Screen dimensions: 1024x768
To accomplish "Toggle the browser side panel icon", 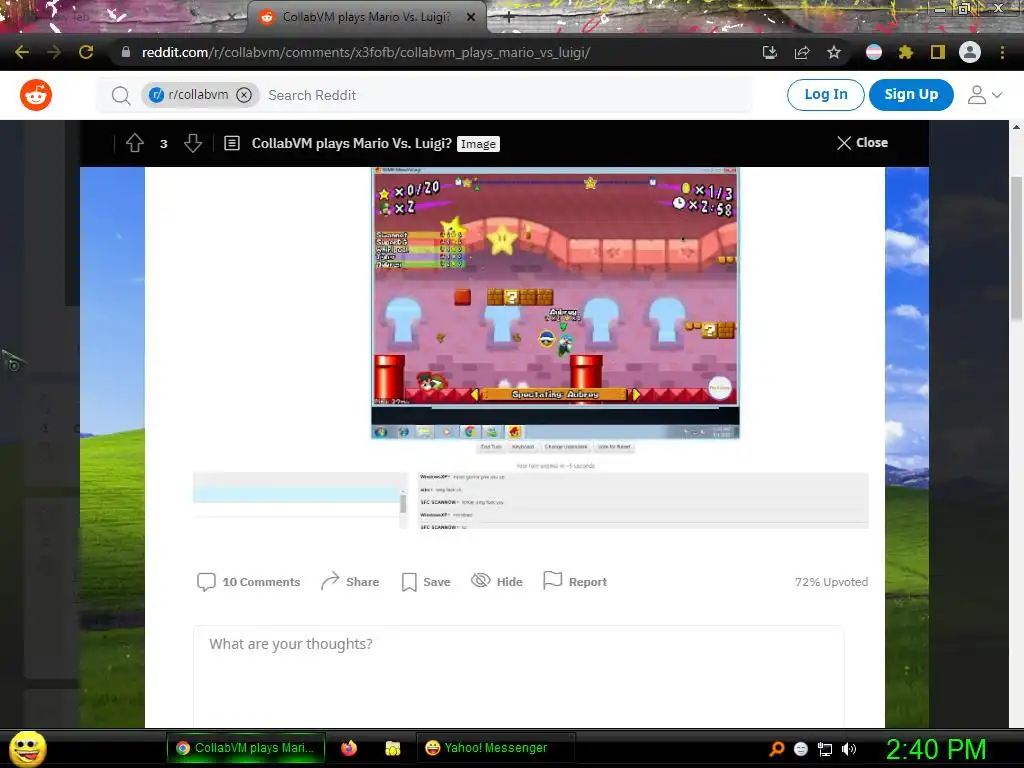I will click(938, 52).
